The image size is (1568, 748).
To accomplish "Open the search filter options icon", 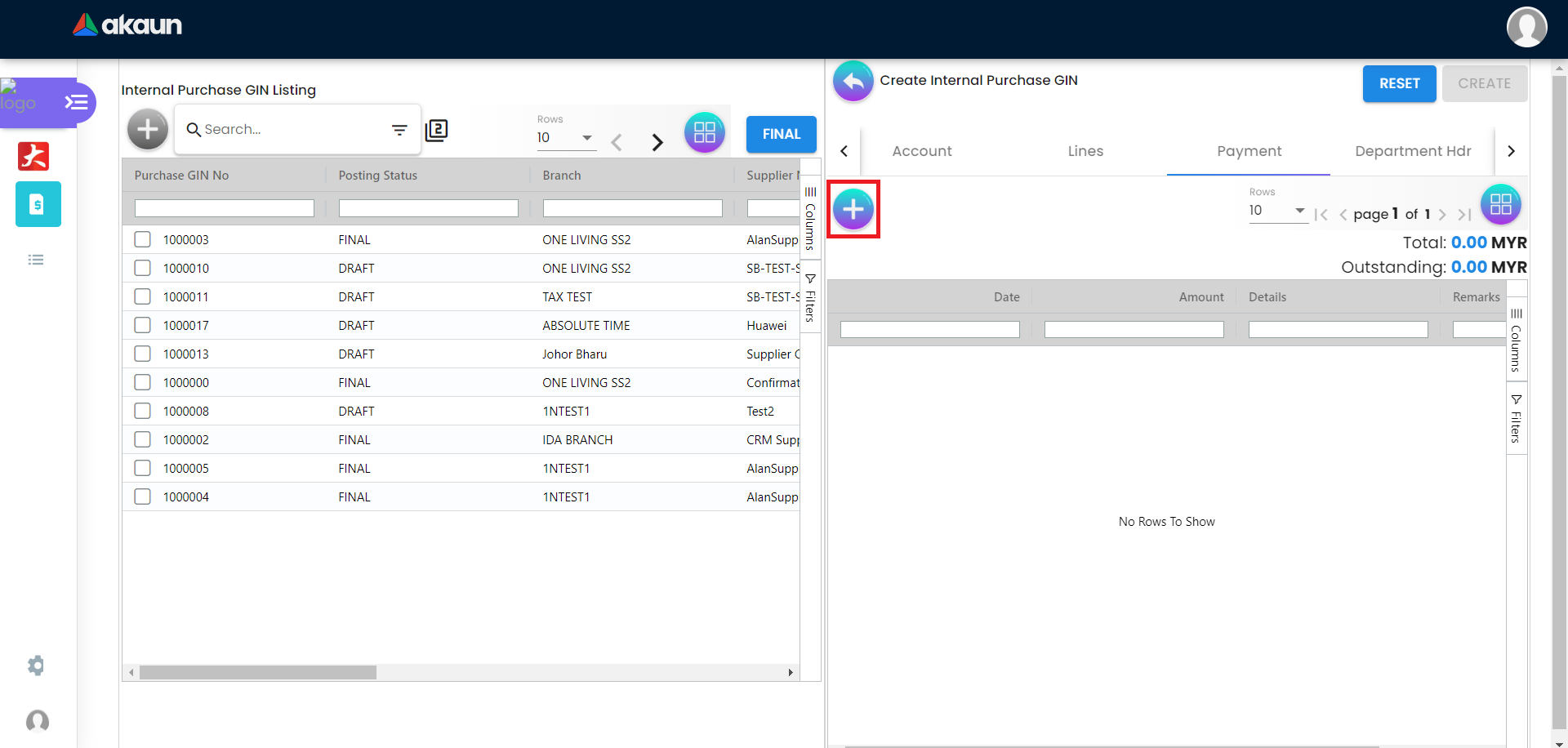I will point(399,130).
